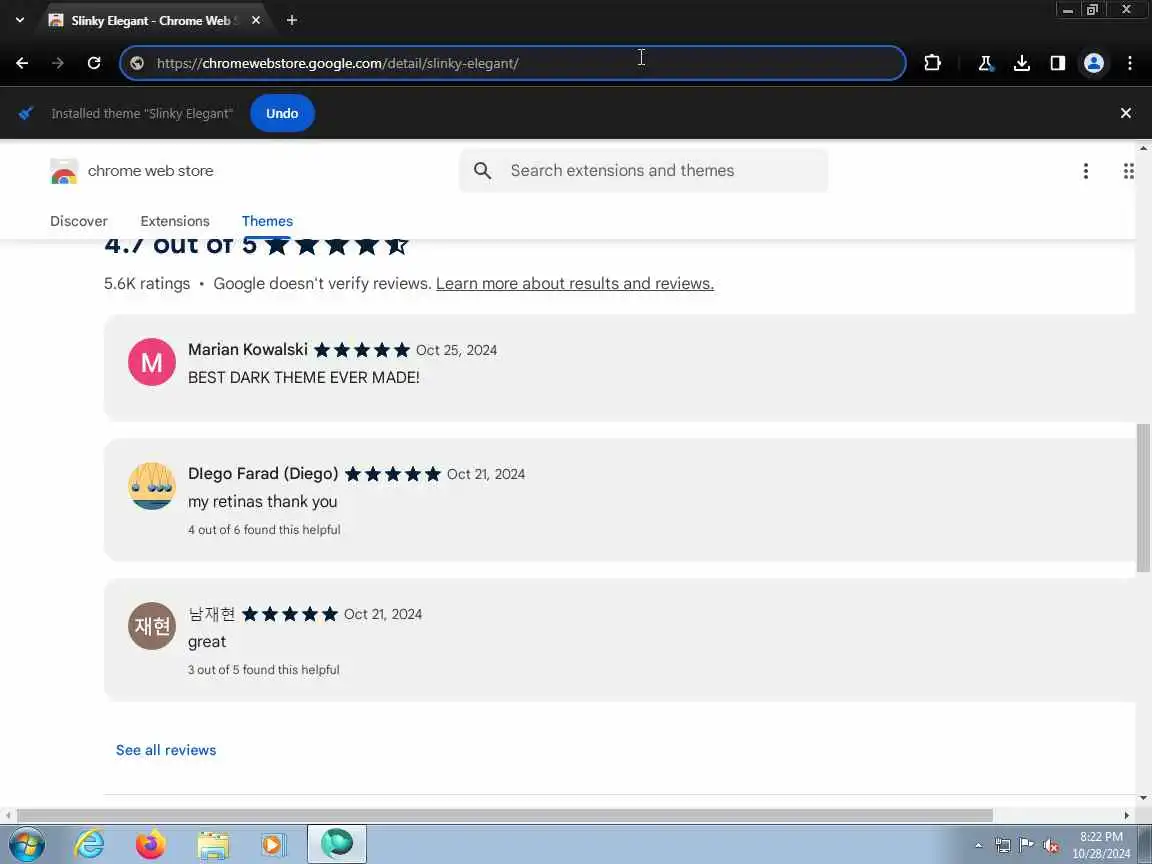Click Marian Kowalski's avatar

tap(152, 362)
